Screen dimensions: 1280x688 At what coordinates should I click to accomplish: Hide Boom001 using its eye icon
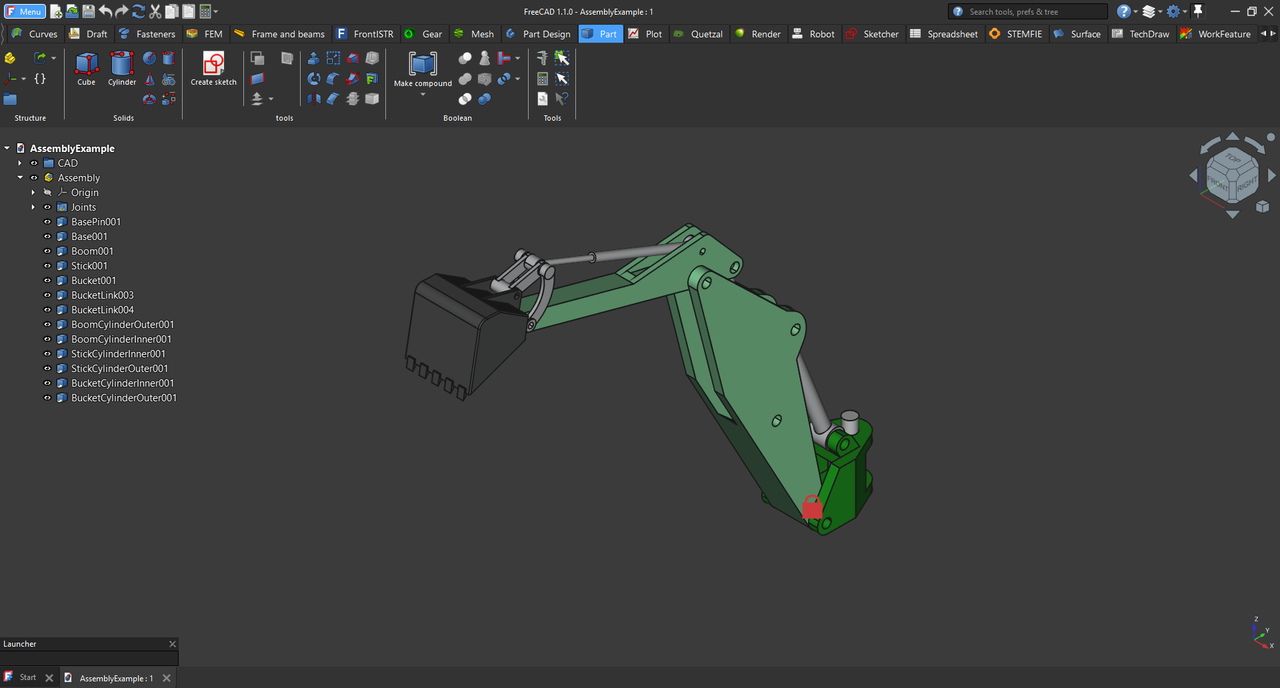coord(47,251)
